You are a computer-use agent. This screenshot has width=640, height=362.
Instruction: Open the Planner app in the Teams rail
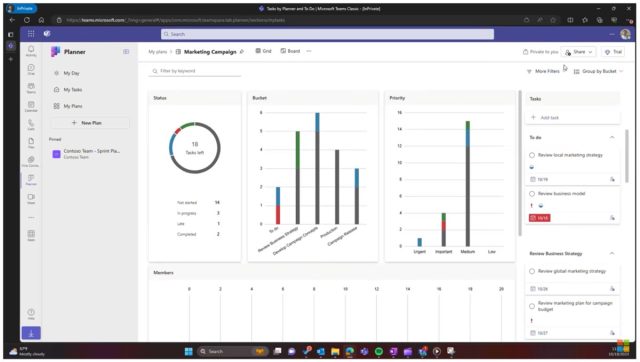point(31,180)
